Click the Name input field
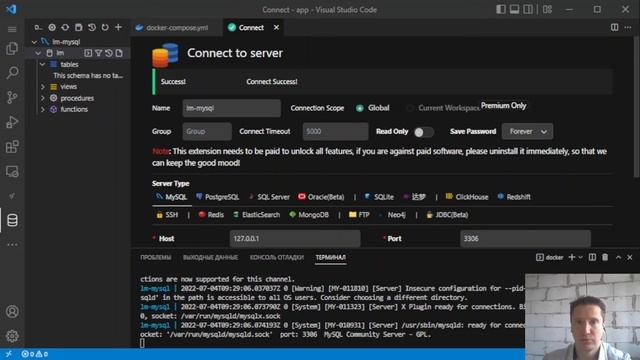 point(231,108)
